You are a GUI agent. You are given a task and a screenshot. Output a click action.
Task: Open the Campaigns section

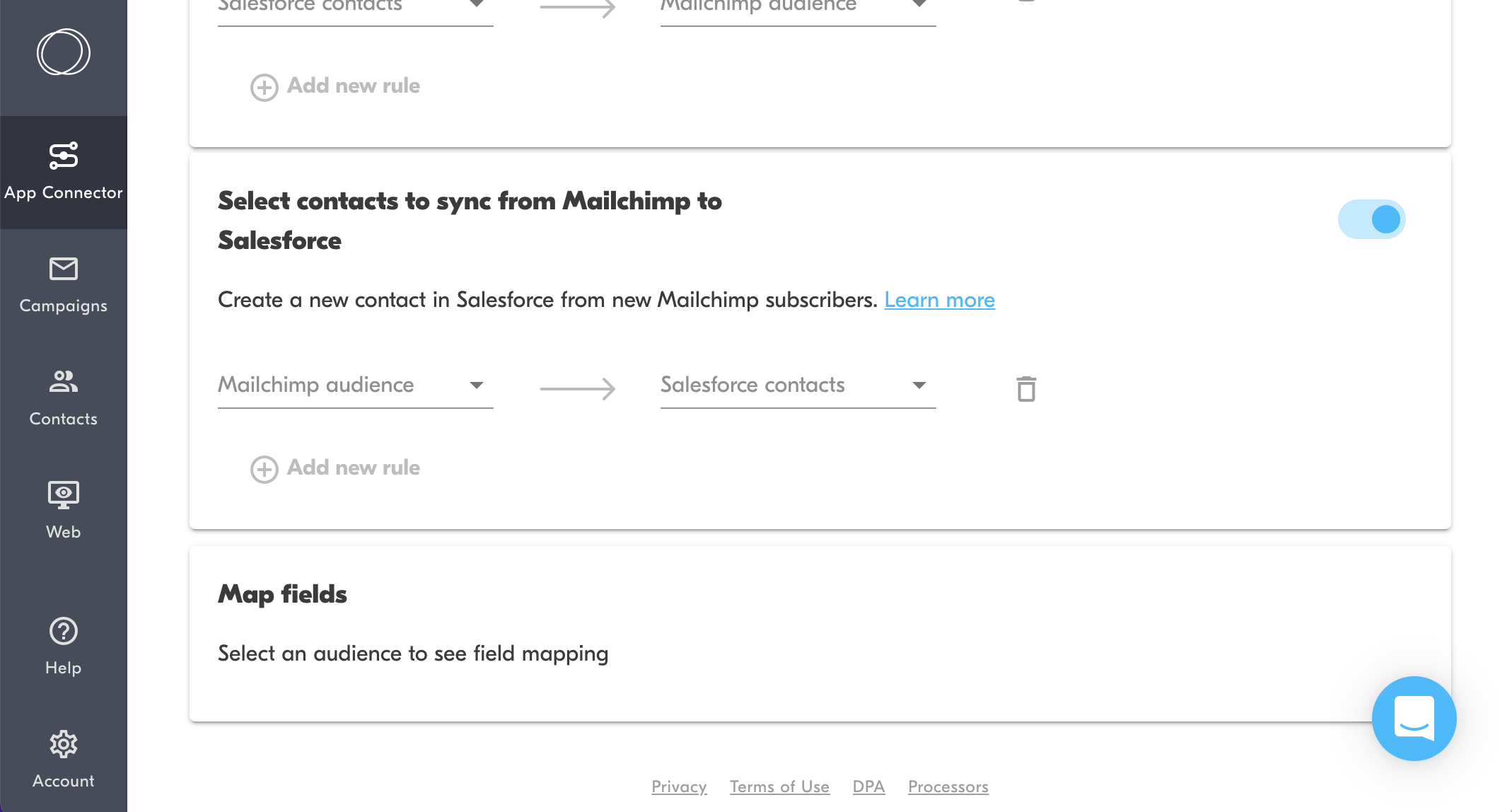click(64, 283)
